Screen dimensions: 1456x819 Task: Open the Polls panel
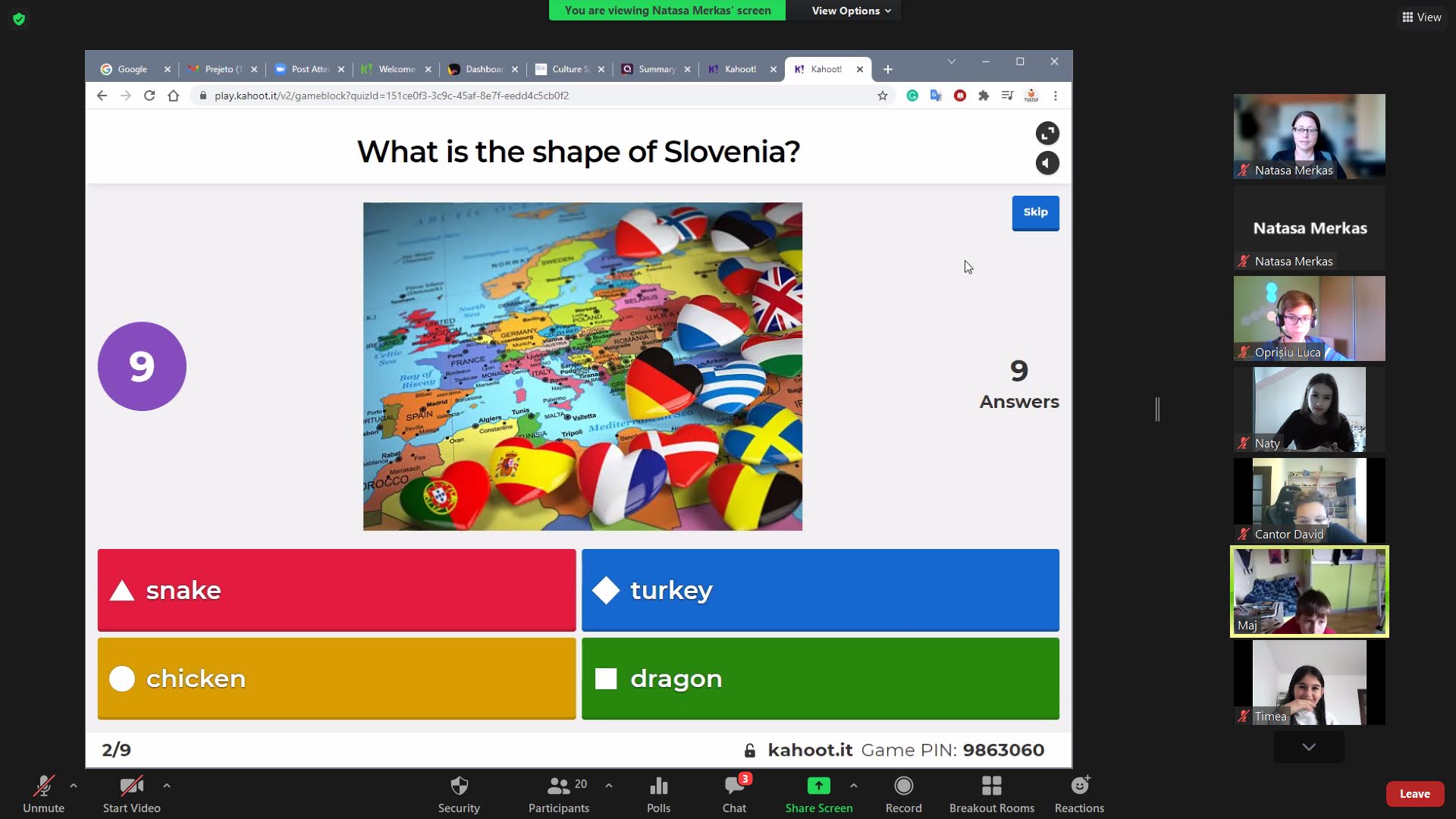pos(658,786)
